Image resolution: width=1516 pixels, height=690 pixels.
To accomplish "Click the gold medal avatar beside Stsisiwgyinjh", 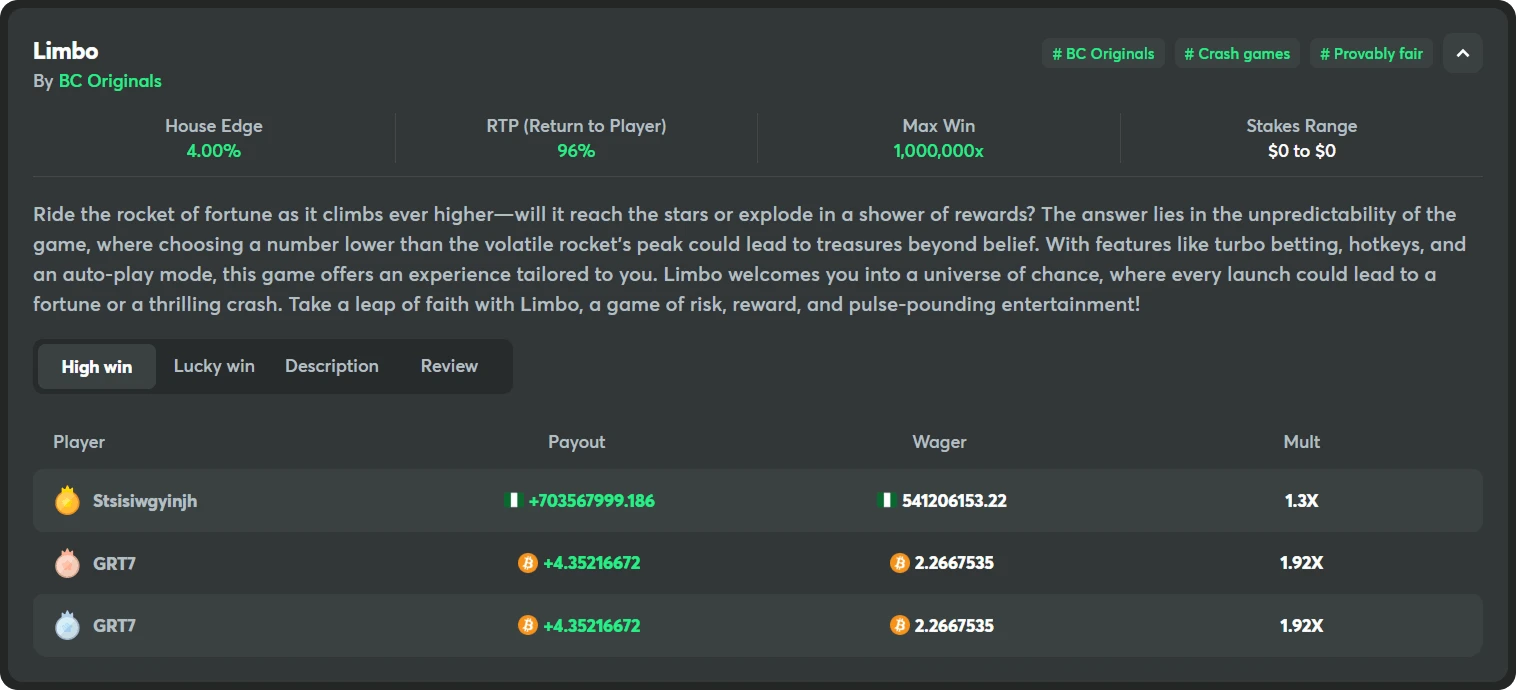I will click(66, 501).
